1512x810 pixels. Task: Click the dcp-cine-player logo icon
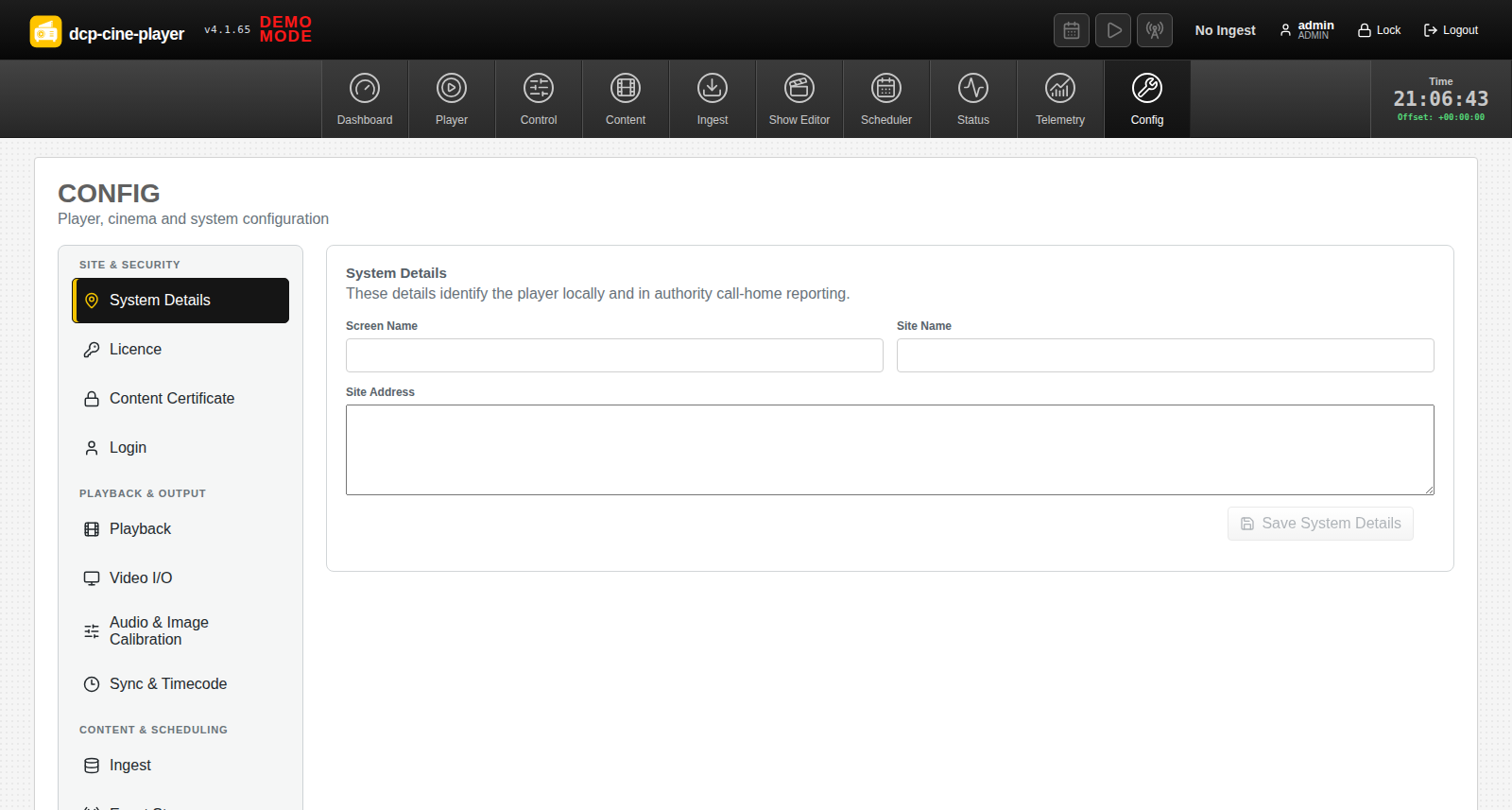tap(45, 31)
